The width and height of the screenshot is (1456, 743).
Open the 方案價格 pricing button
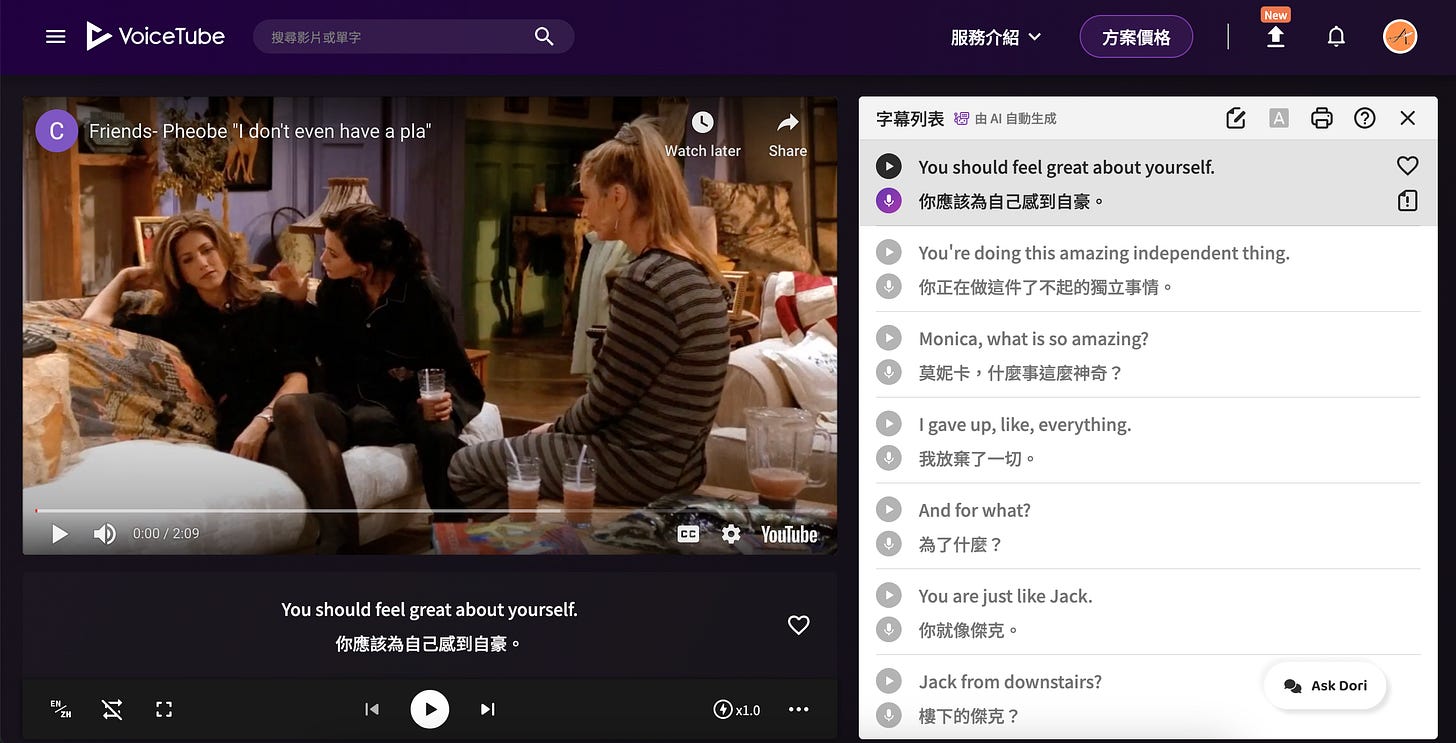coord(1136,37)
